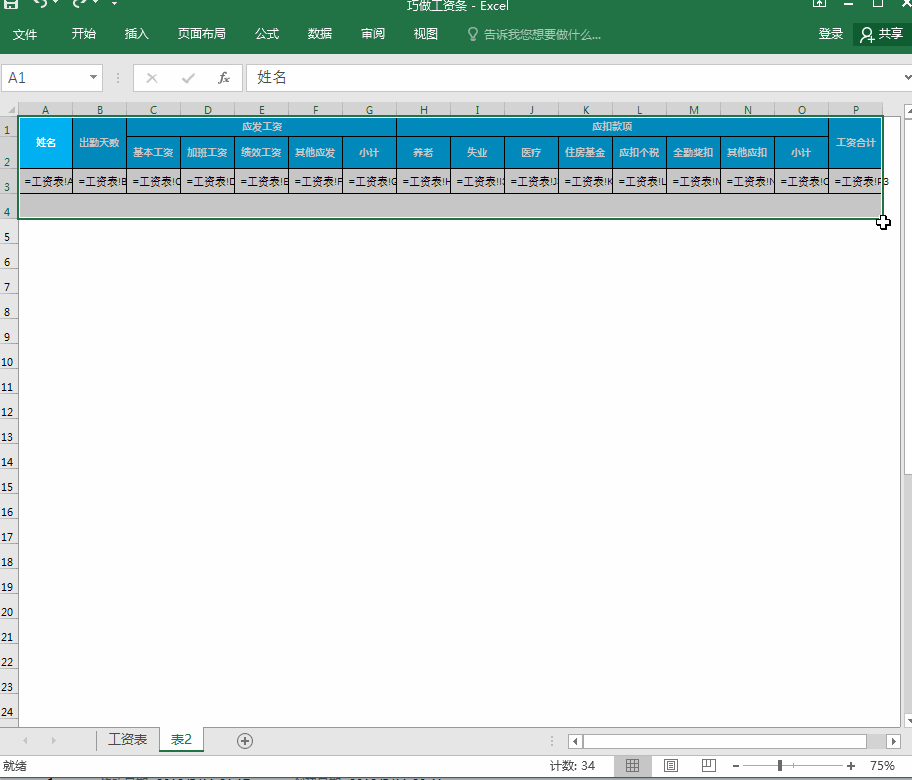This screenshot has height=780, width=912.
Task: Open zoom dialog via 75% label
Action: tap(882, 766)
